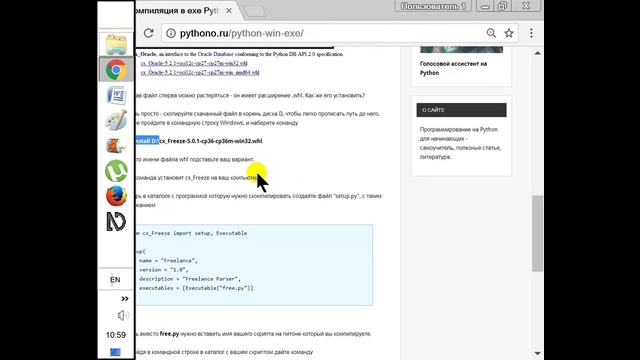Click the code line name = "Freelance"
This screenshot has height=360, width=640.
click(168, 260)
